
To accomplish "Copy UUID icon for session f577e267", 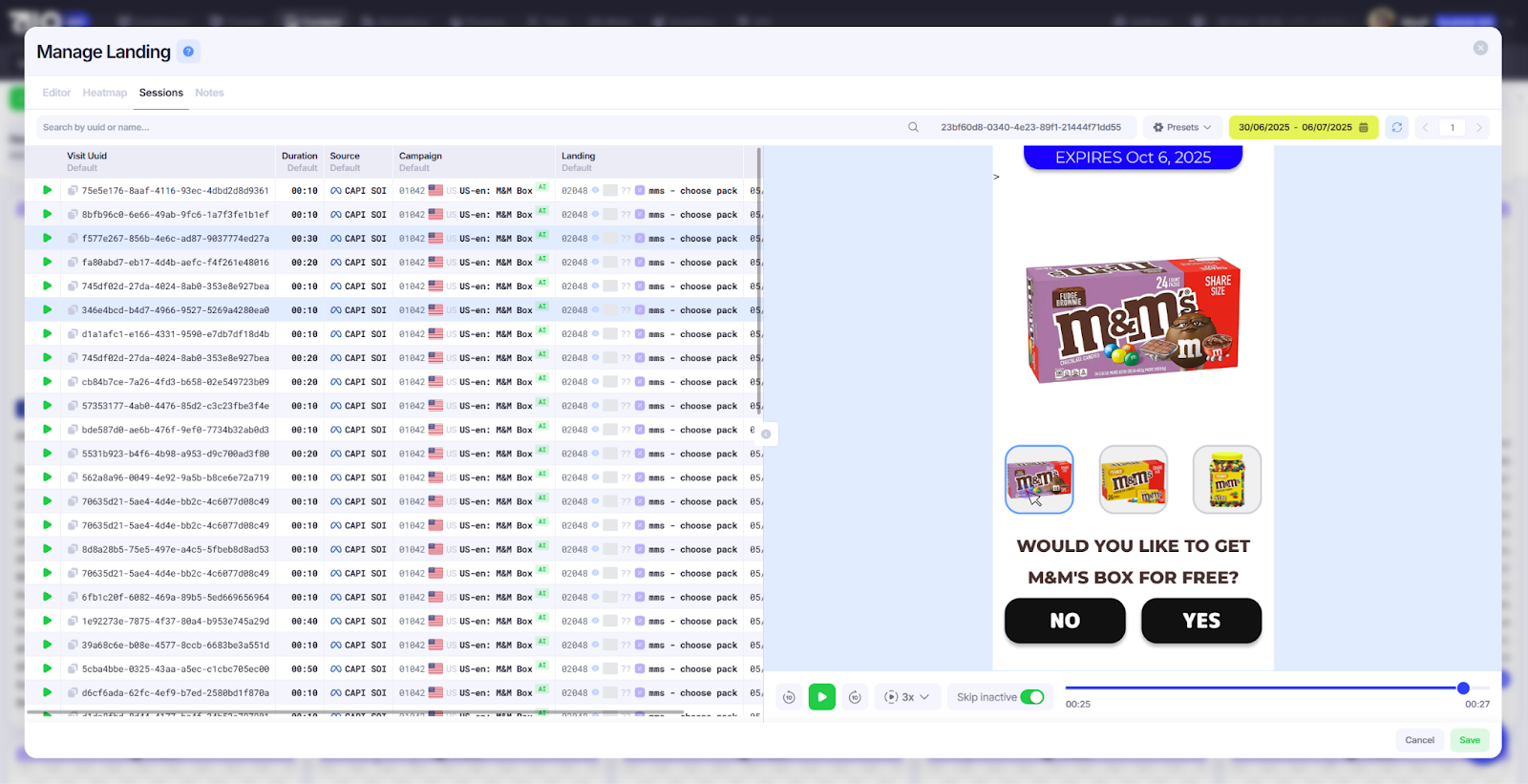I will [73, 239].
